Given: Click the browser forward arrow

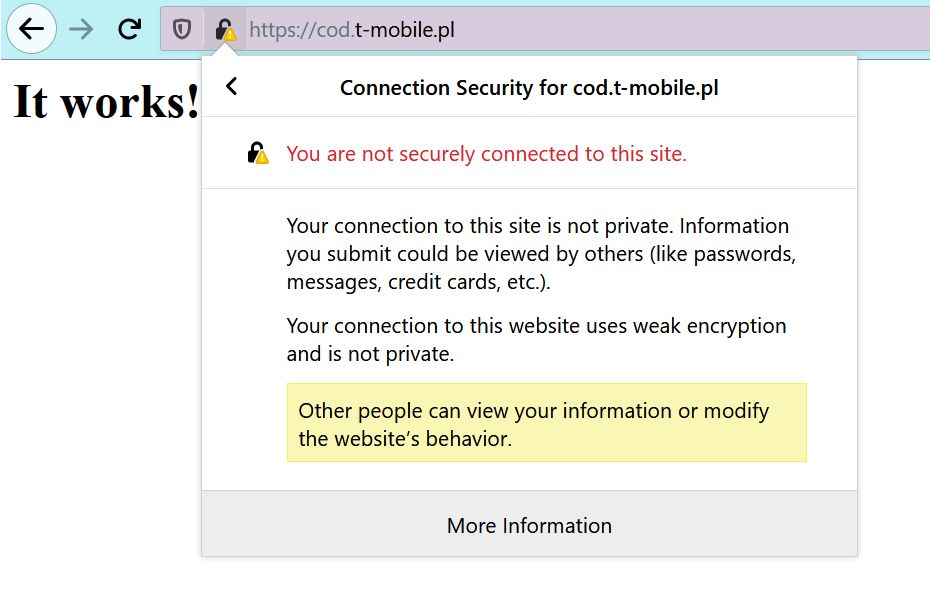Looking at the screenshot, I should tap(81, 29).
